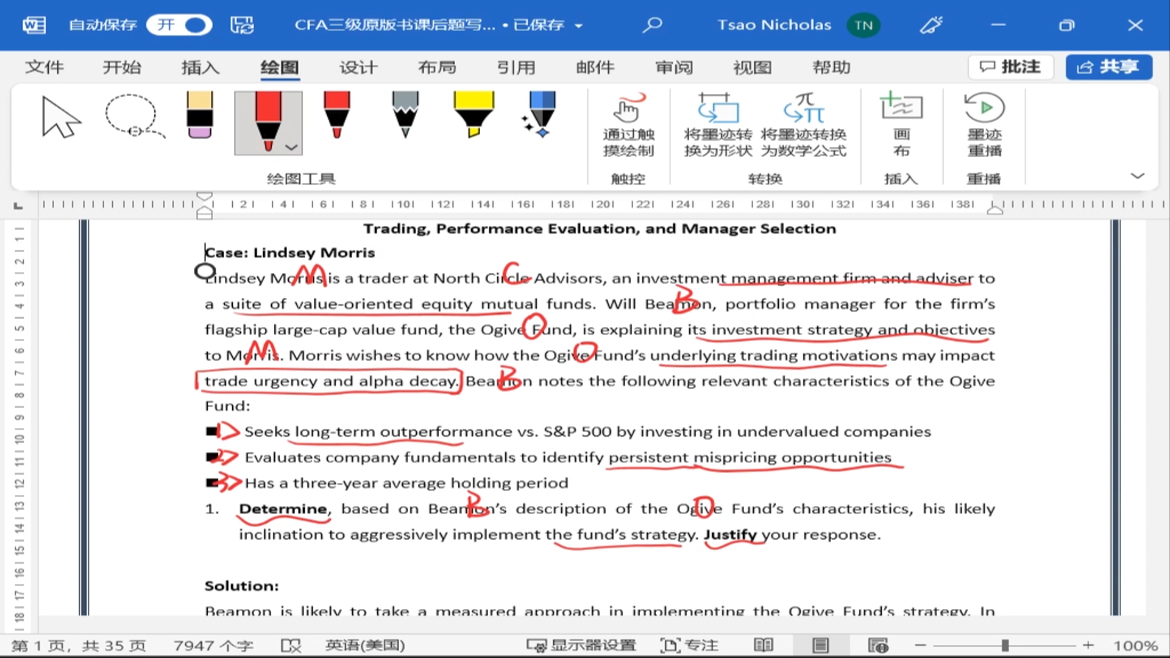1170x658 pixels.
Task: Open the 文件 menu
Action: [x=44, y=67]
